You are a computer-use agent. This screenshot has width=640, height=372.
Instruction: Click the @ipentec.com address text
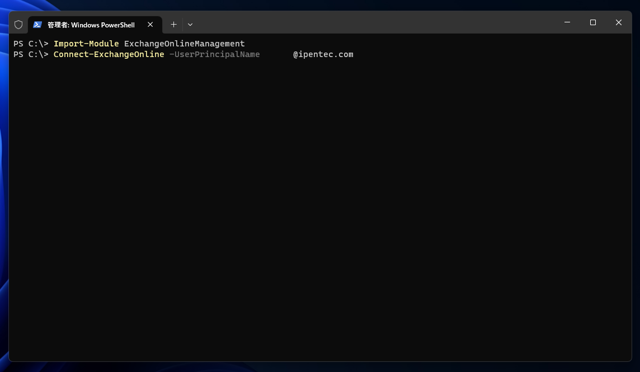click(323, 54)
